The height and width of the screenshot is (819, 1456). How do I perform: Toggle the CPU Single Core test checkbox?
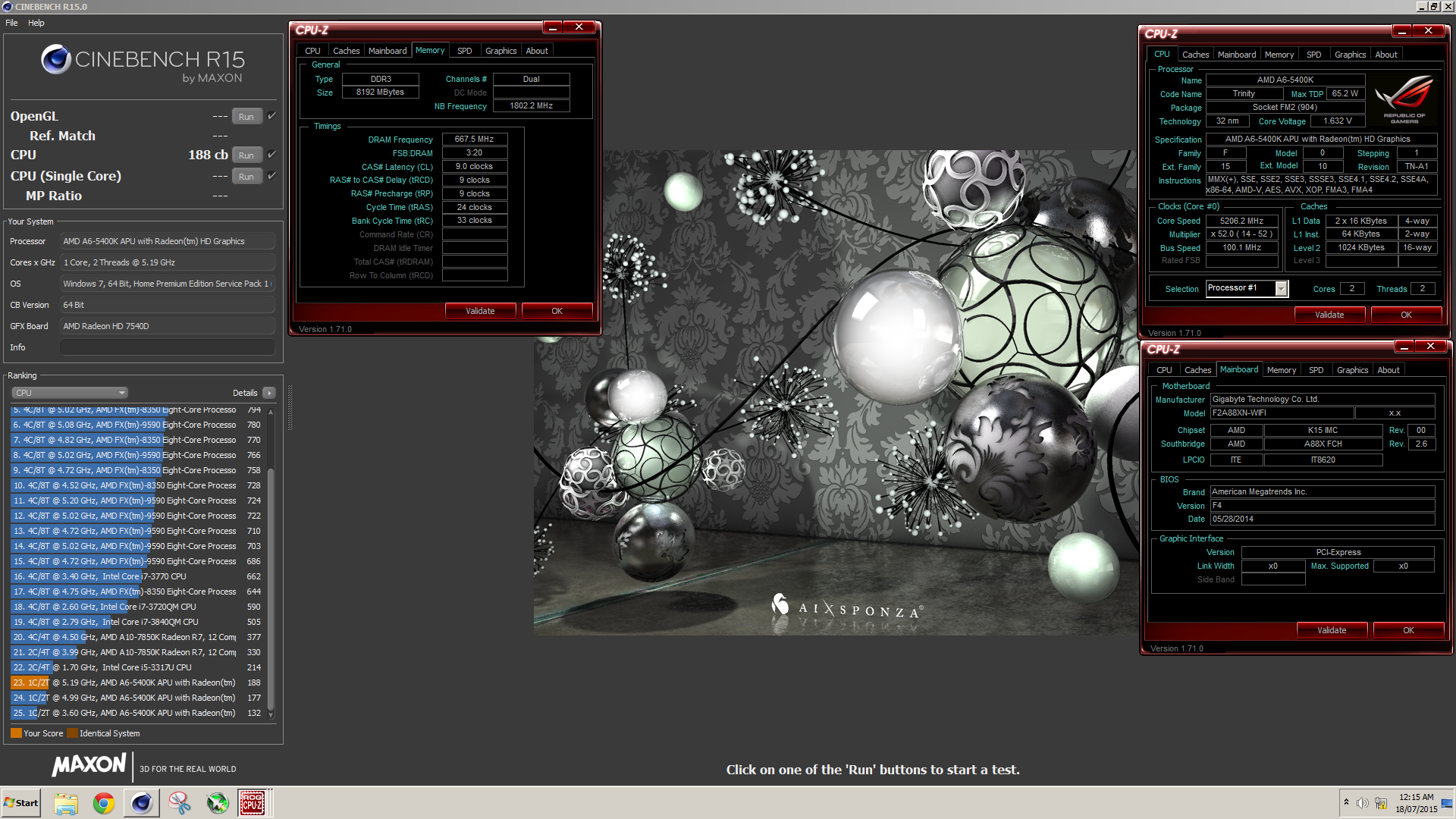(x=271, y=176)
